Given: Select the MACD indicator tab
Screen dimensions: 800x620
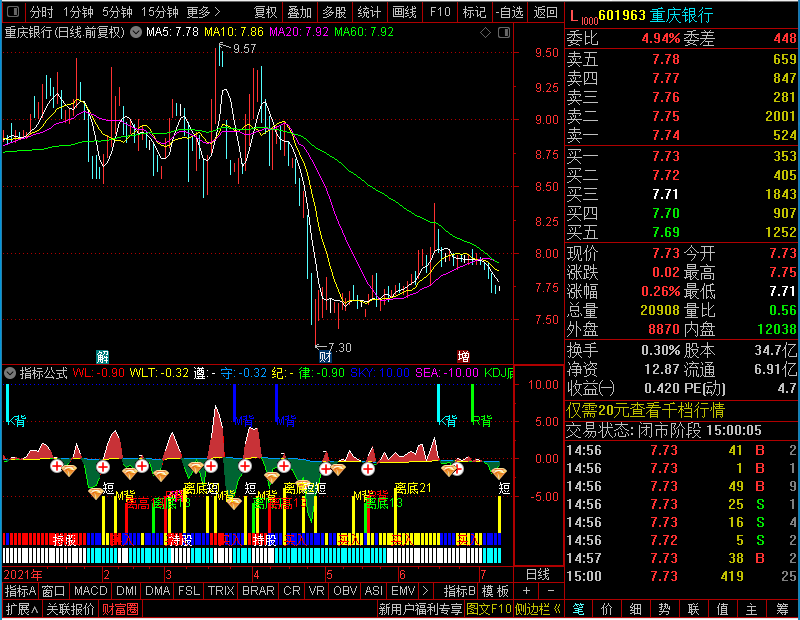Looking at the screenshot, I should [x=90, y=591].
